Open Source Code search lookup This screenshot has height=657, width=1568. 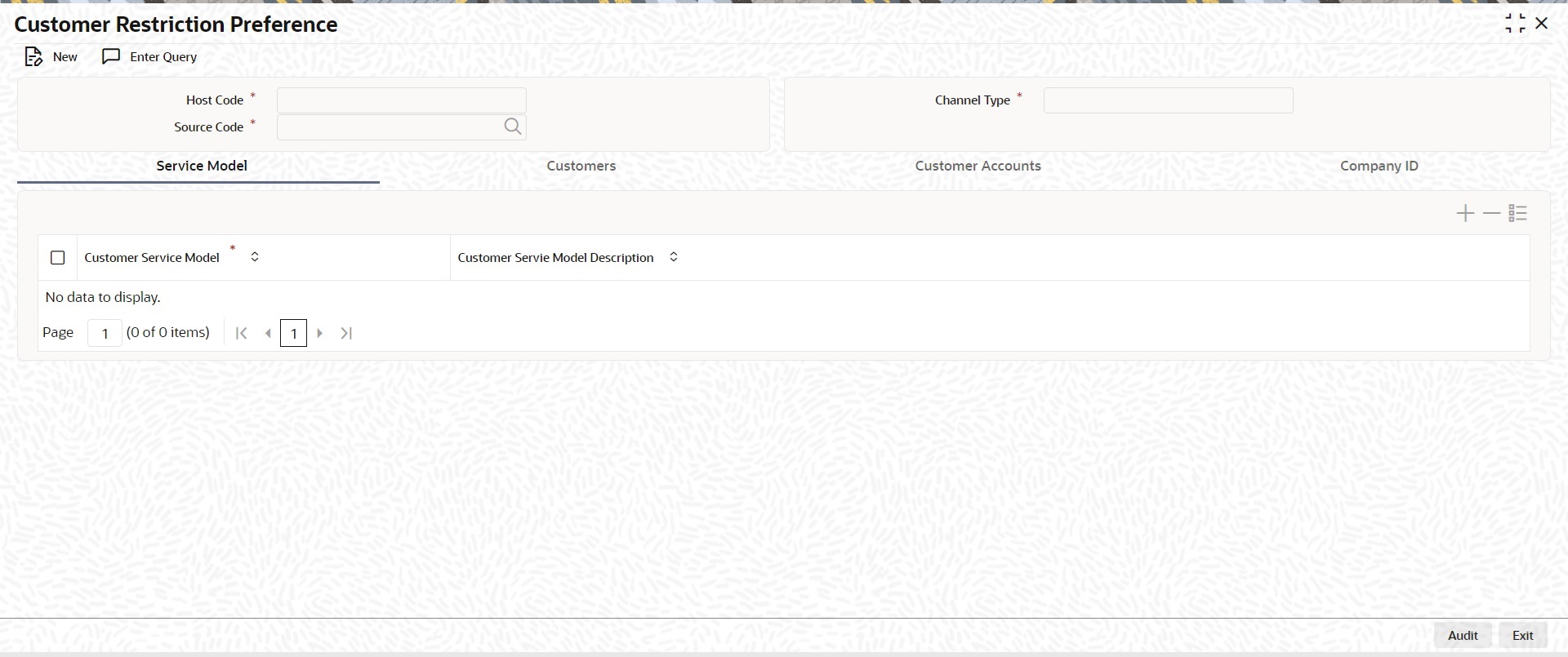click(513, 127)
